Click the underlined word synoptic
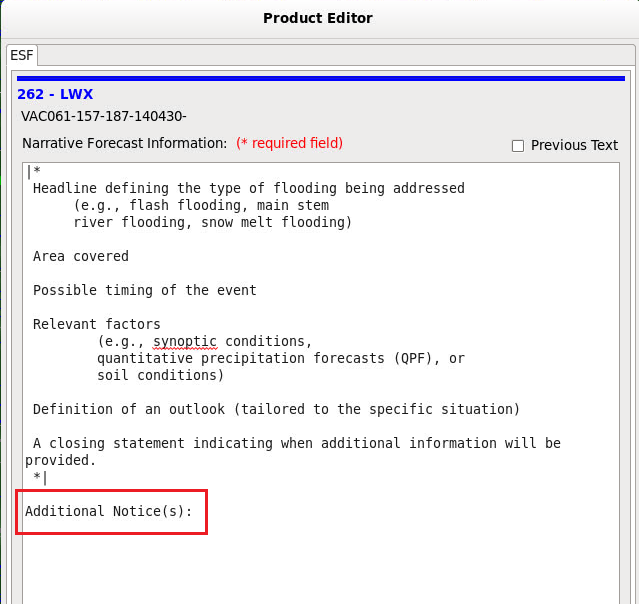Image resolution: width=639 pixels, height=604 pixels. 185,342
